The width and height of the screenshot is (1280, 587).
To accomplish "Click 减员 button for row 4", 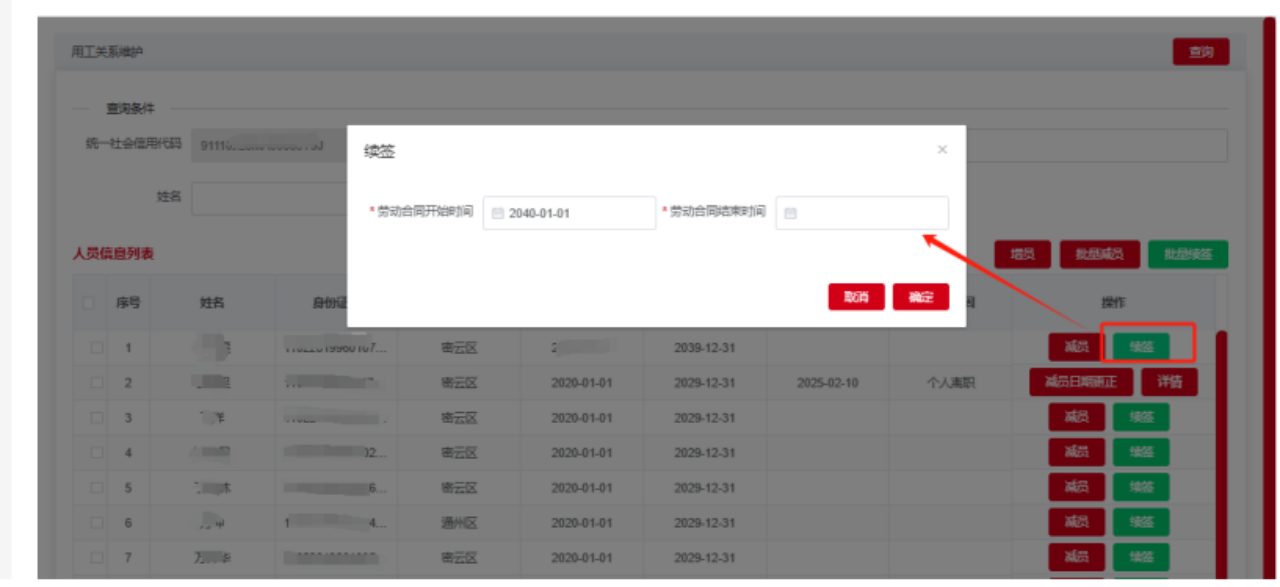I will click(x=1076, y=453).
